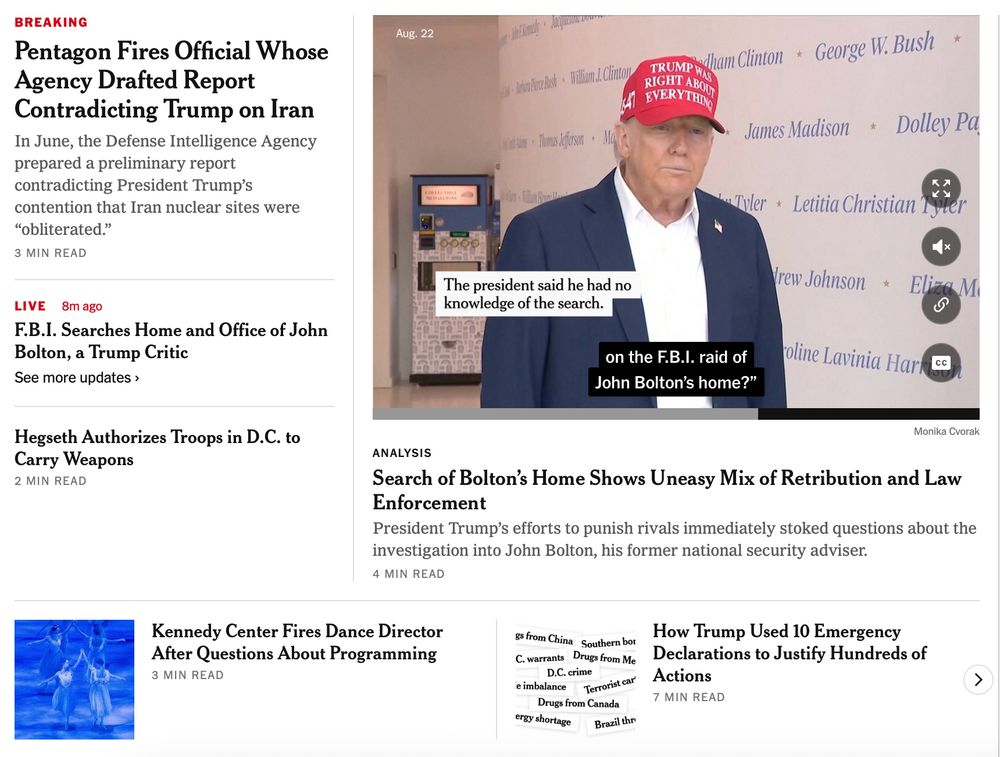Open F.B.I. Searches Home of Bolton story
This screenshot has width=1000, height=757.
tap(171, 341)
